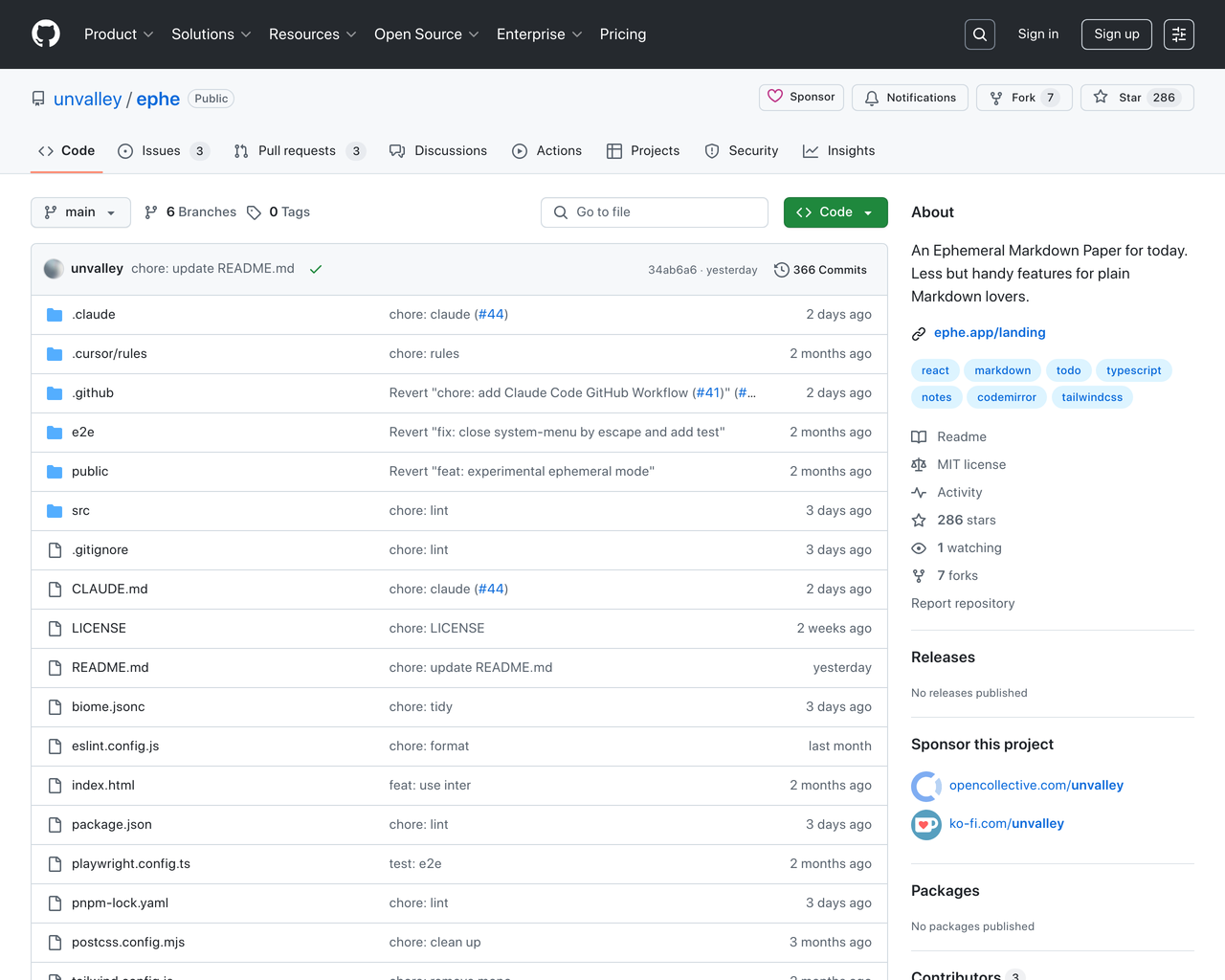Switch to the Pull requests tab
This screenshot has height=980, width=1225.
300,151
